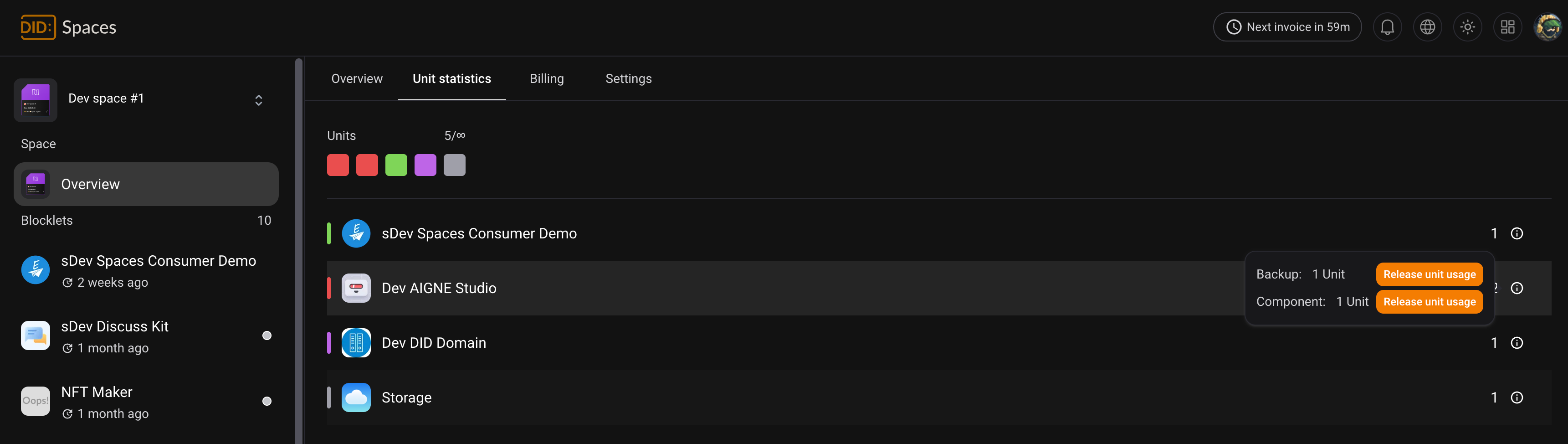The width and height of the screenshot is (1568, 444).
Task: Click the user avatar in header
Action: (1548, 27)
